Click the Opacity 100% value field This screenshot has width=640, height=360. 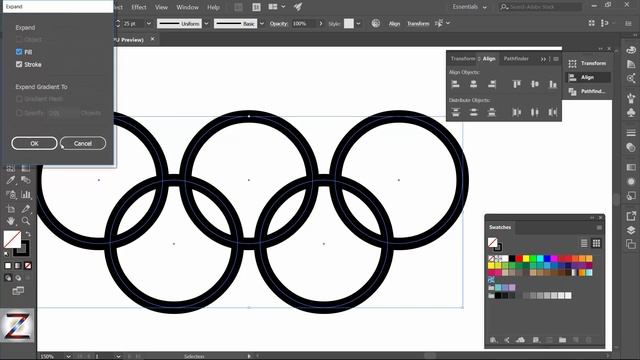[303, 24]
